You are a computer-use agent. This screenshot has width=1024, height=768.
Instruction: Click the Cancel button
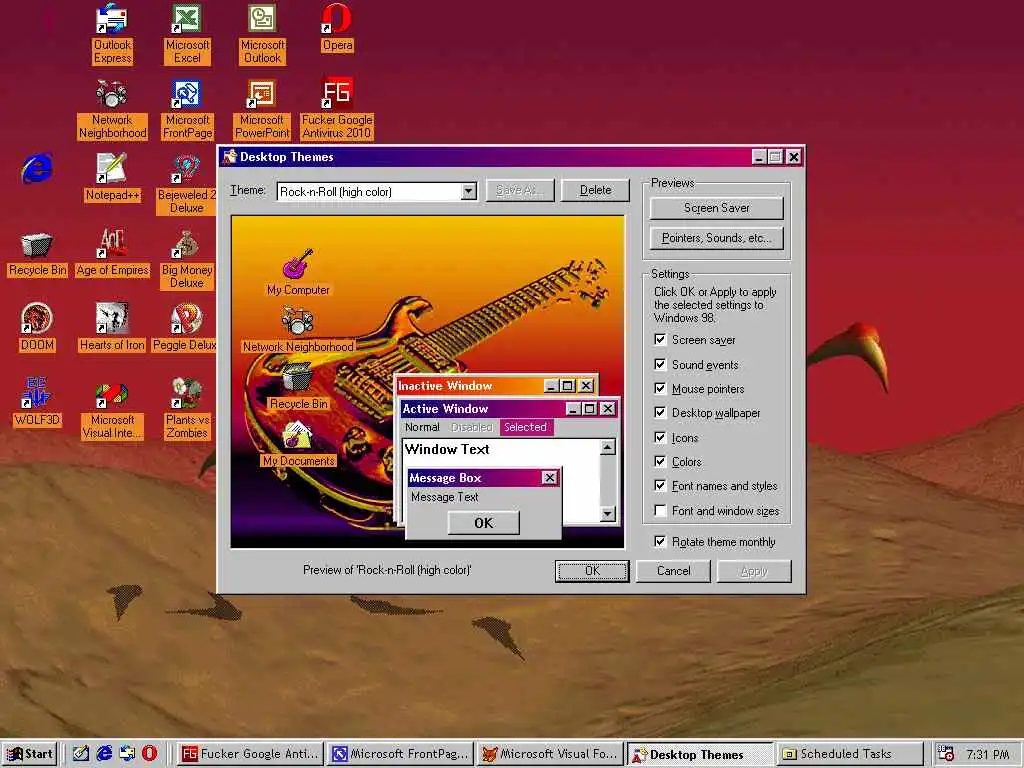coord(673,571)
